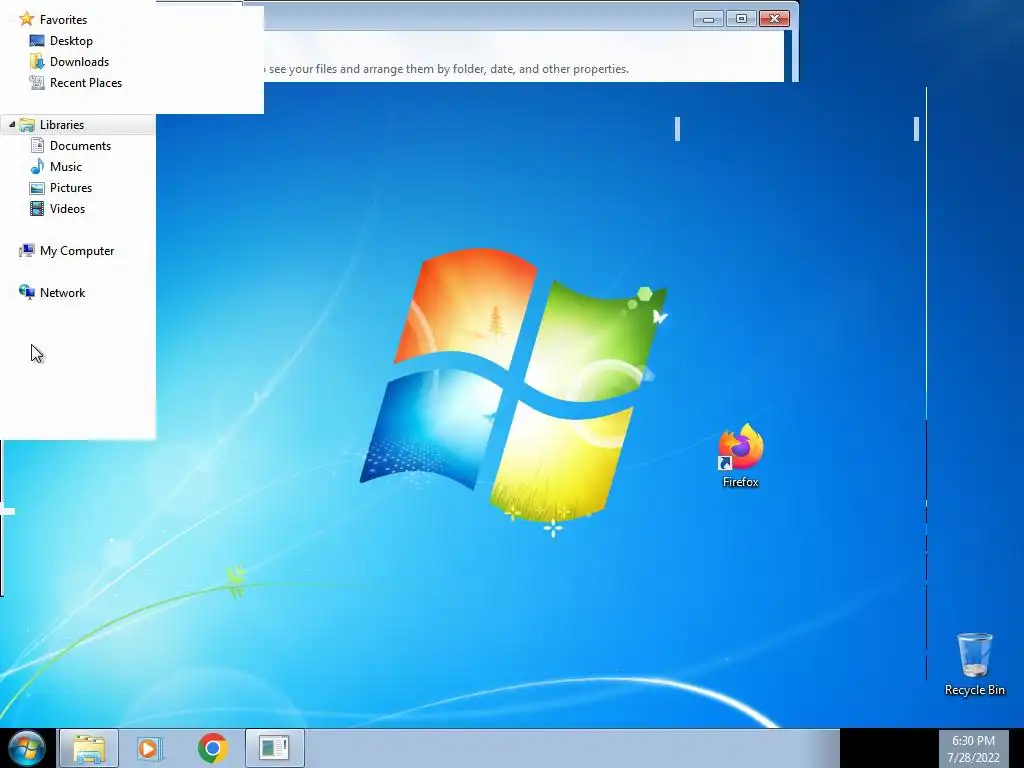Screen dimensions: 1024x768
Task: Maximize the Explorer window
Action: coord(741,19)
